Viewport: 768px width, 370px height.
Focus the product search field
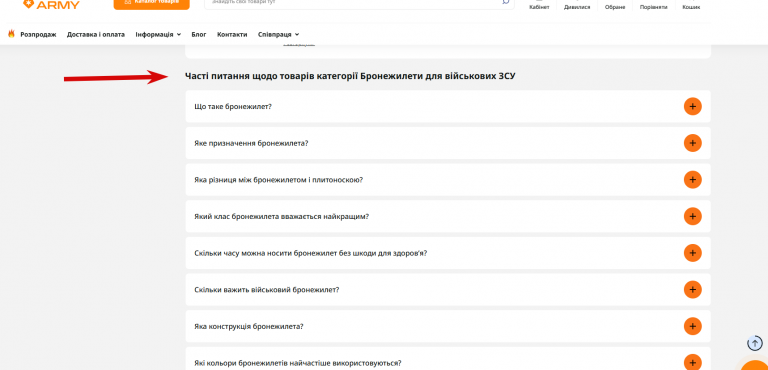(359, 4)
